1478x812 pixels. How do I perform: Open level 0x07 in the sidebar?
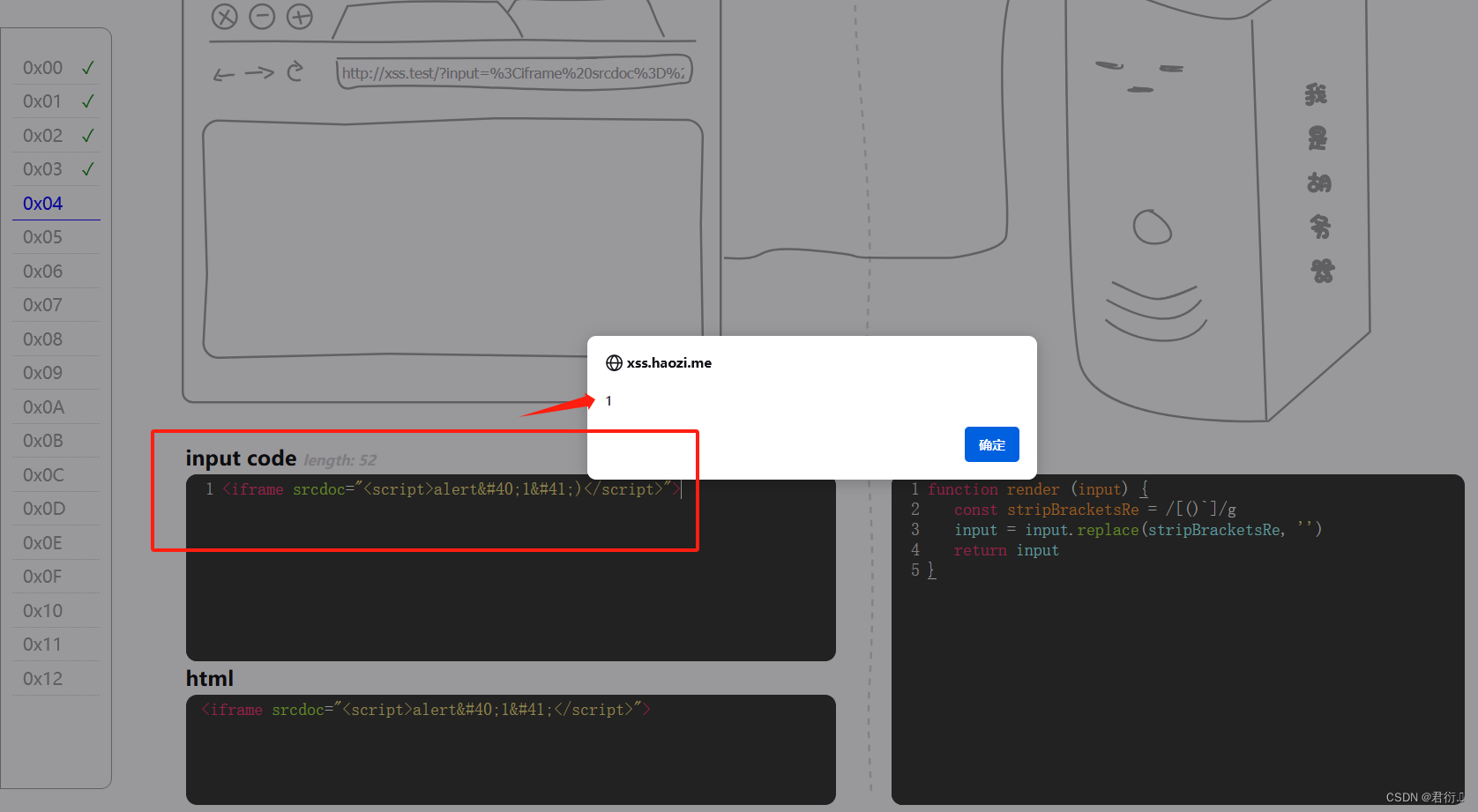point(42,305)
